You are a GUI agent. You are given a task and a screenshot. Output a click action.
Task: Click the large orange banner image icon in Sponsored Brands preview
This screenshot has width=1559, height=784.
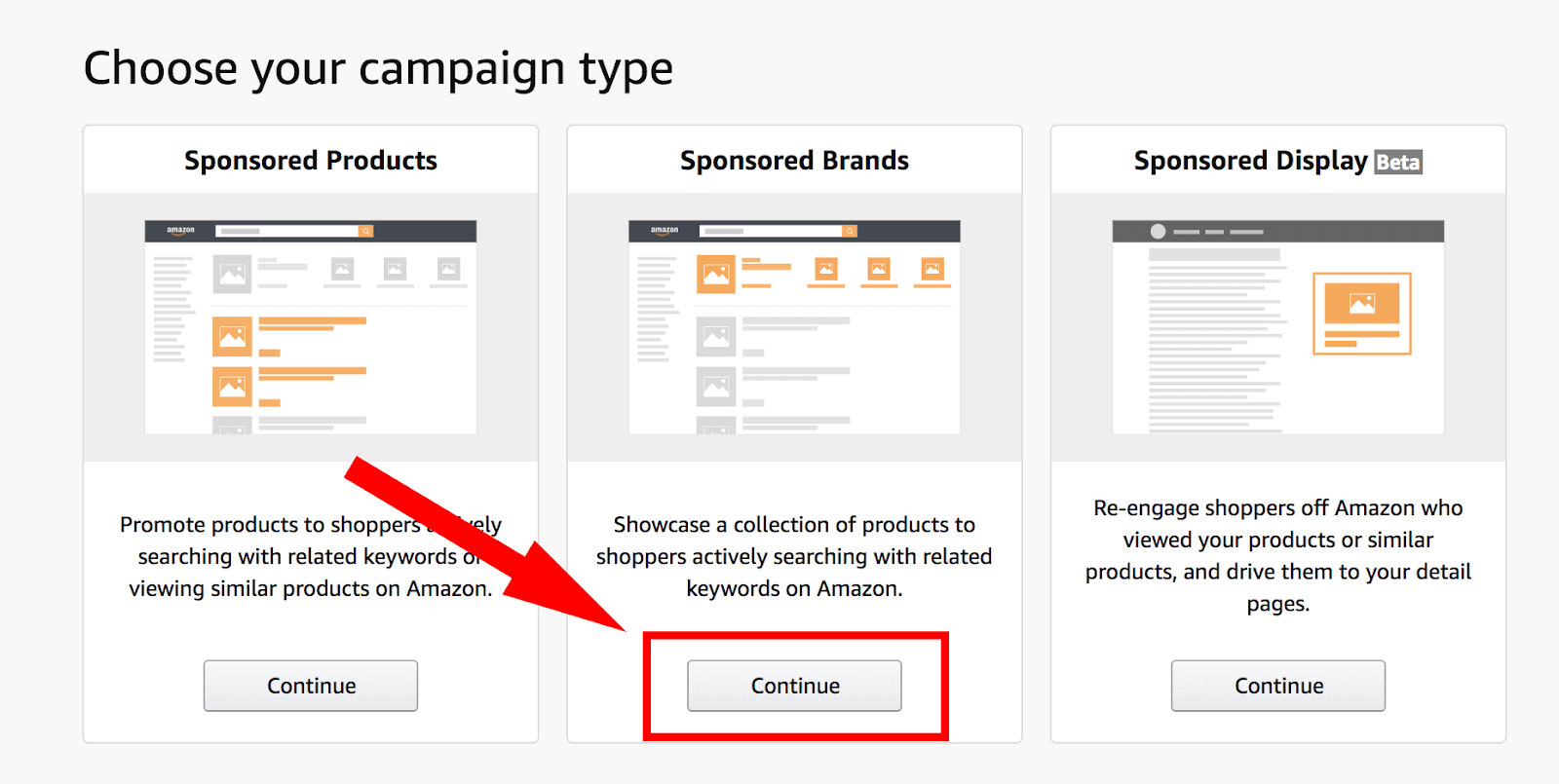click(716, 274)
